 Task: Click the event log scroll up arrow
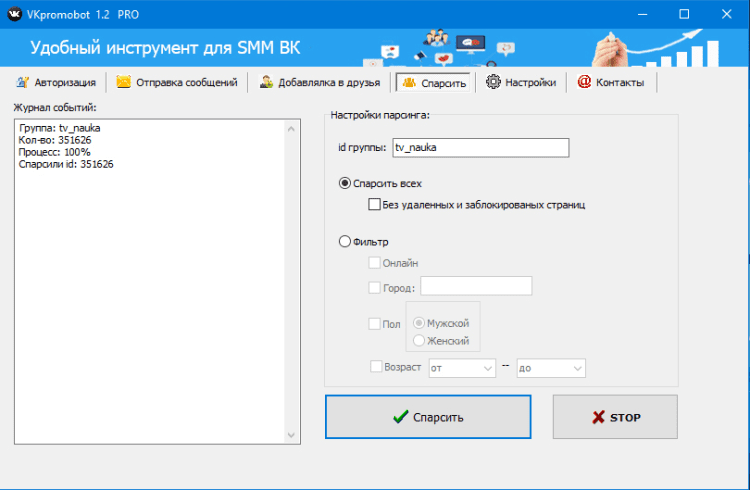292,127
